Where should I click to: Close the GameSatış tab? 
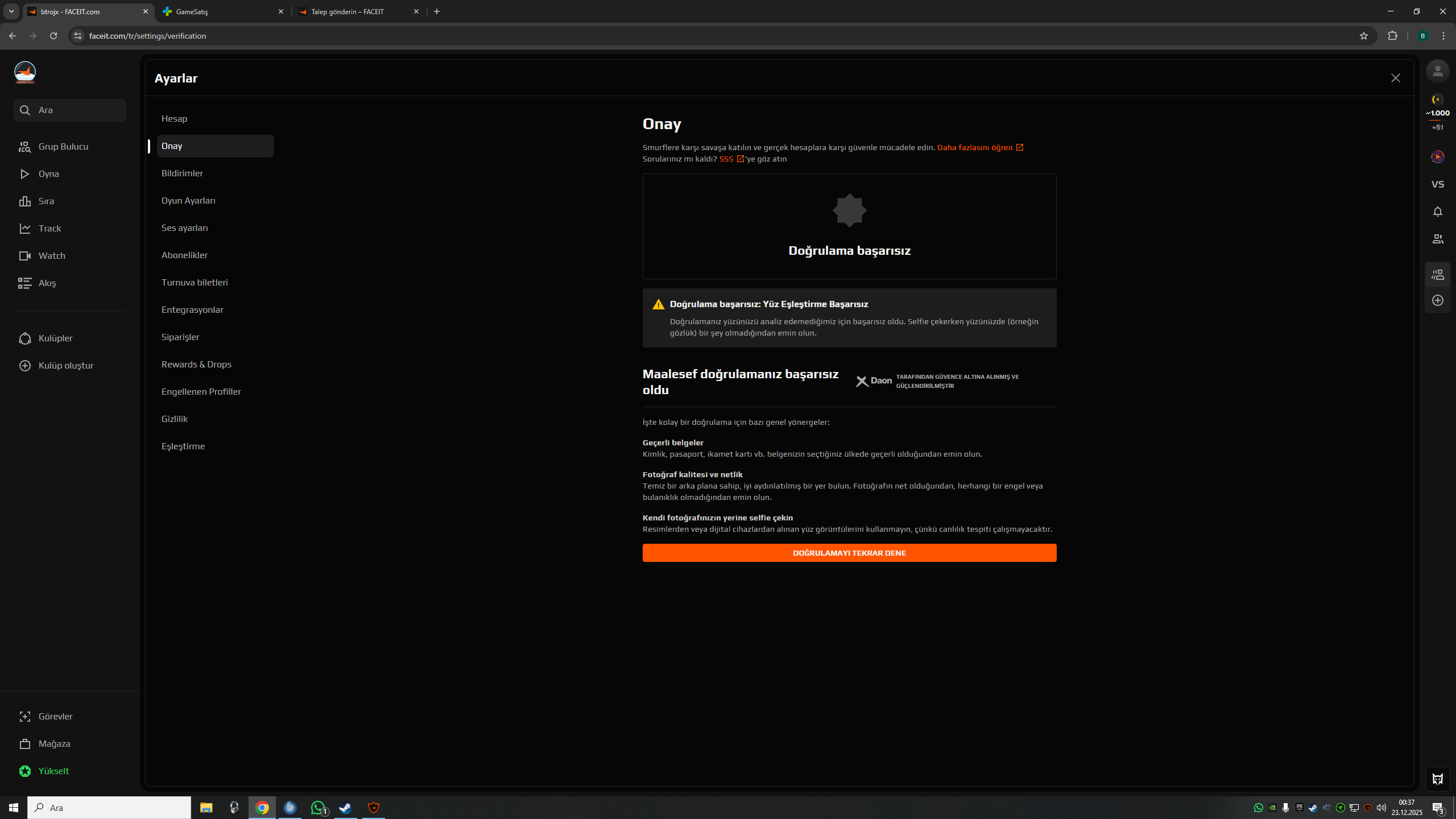(x=280, y=11)
